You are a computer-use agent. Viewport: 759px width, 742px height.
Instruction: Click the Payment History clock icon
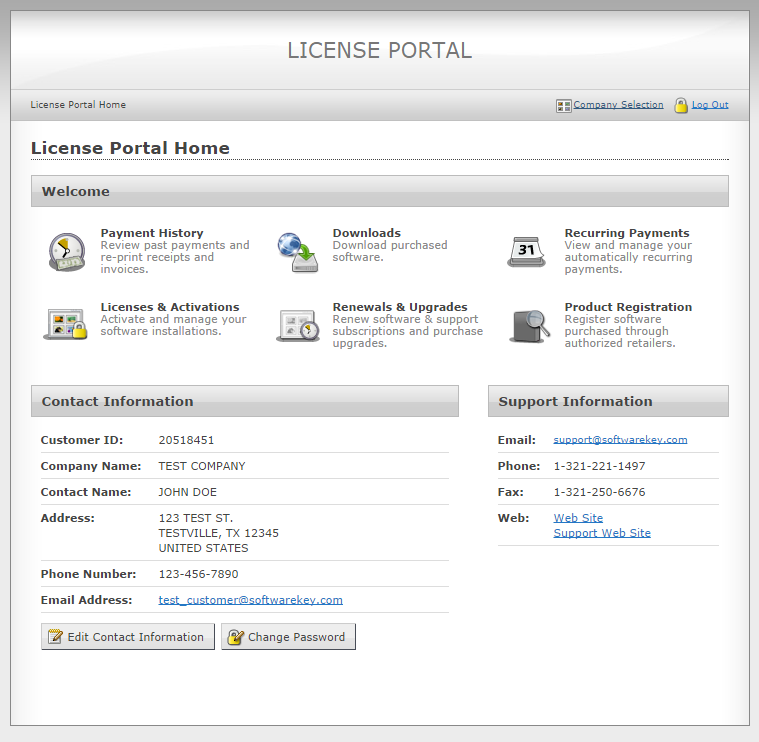click(x=67, y=252)
